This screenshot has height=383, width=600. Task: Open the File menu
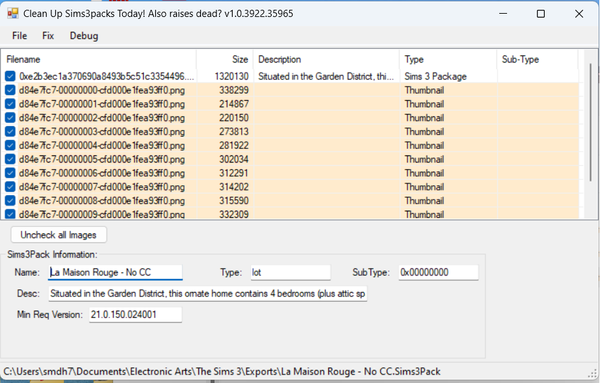20,36
